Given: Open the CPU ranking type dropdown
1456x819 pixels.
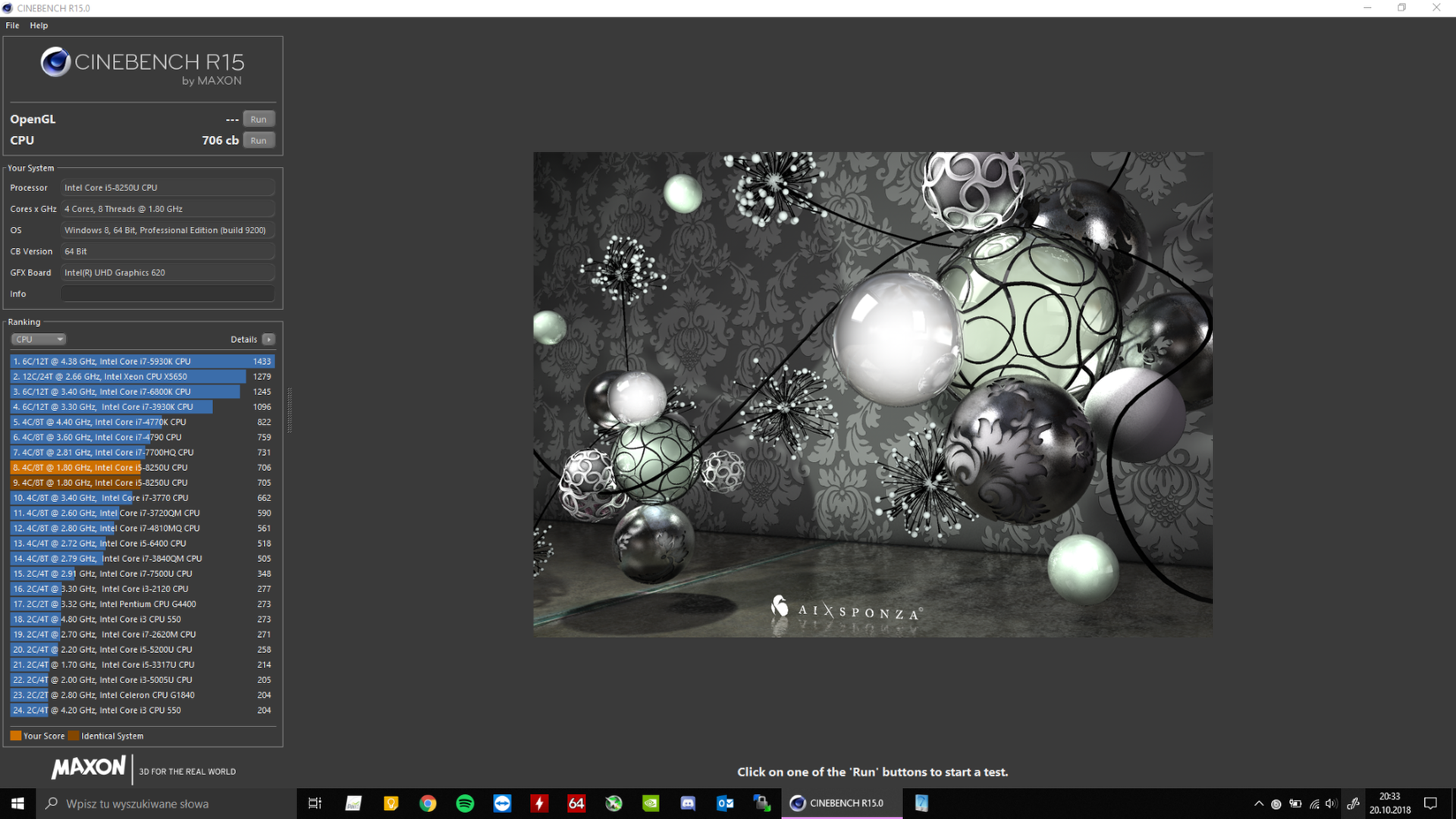Looking at the screenshot, I should pos(39,339).
